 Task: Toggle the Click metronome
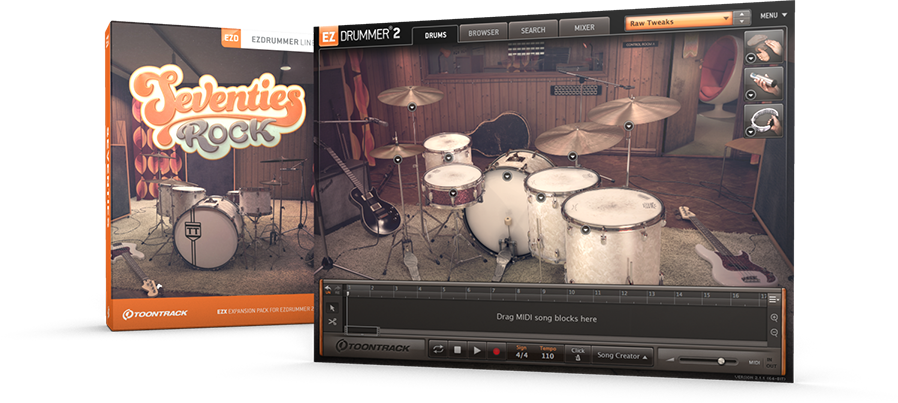pyautogui.click(x=577, y=354)
